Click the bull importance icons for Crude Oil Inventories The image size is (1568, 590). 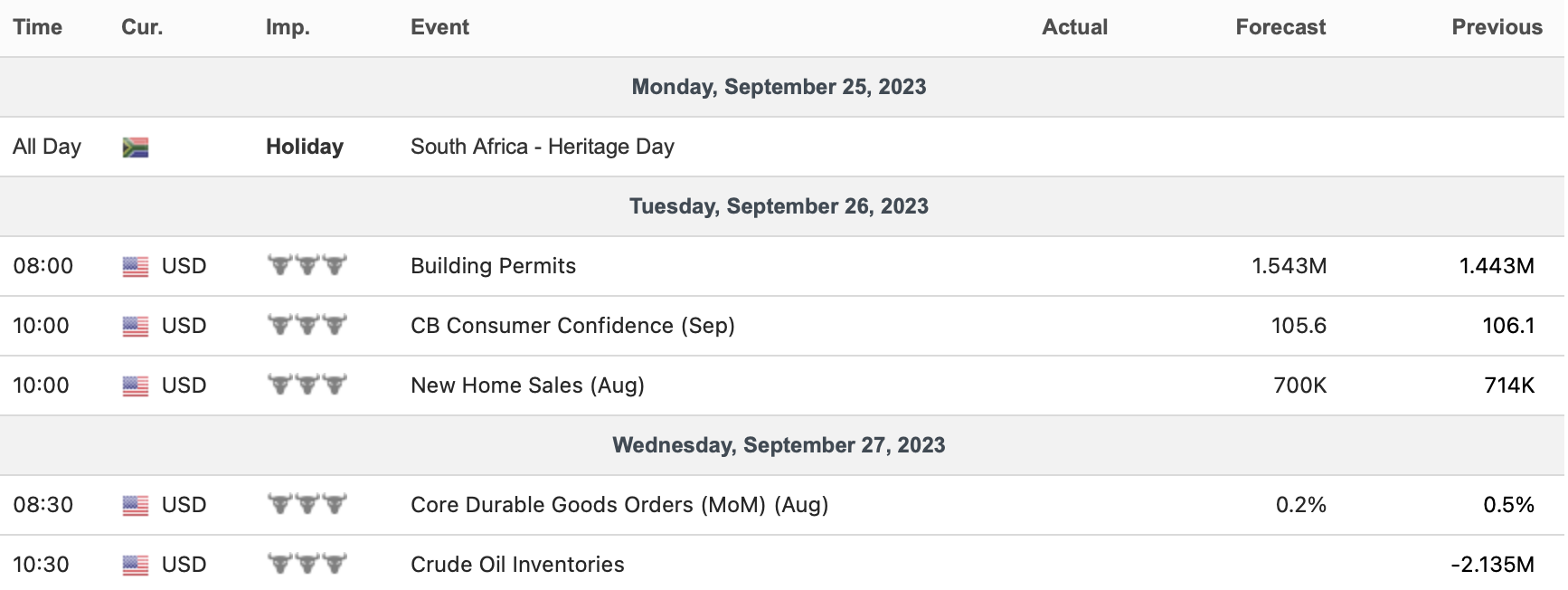pyautogui.click(x=307, y=564)
